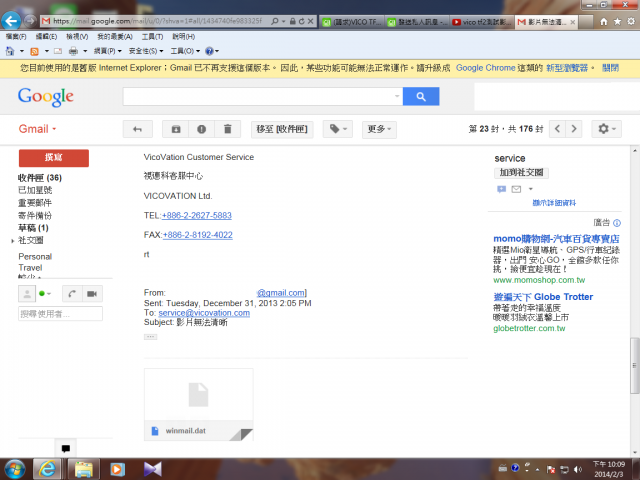This screenshot has height=480, width=640.
Task: Open File Explorer from the taskbar
Action: tap(84, 469)
